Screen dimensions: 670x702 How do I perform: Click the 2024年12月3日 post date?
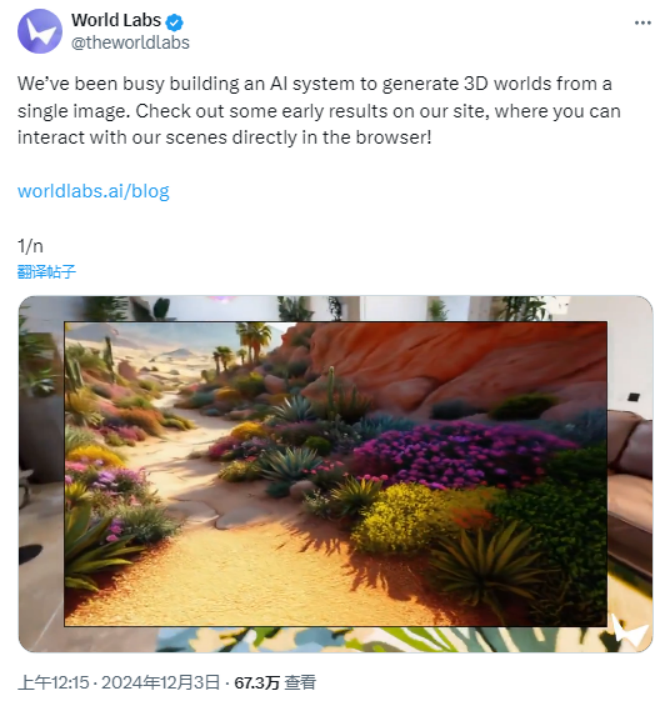point(161,683)
